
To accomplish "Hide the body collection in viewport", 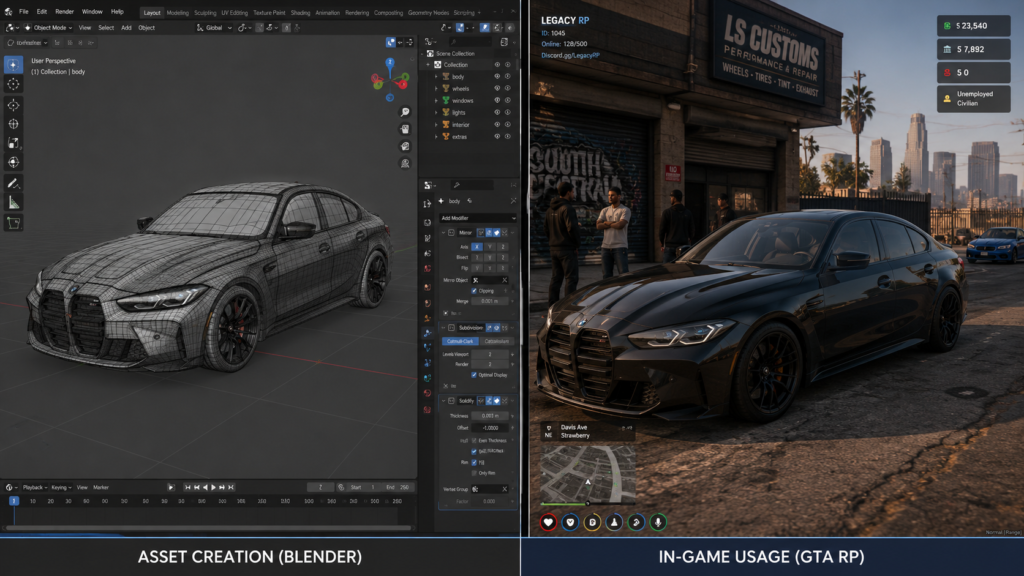I will click(497, 76).
